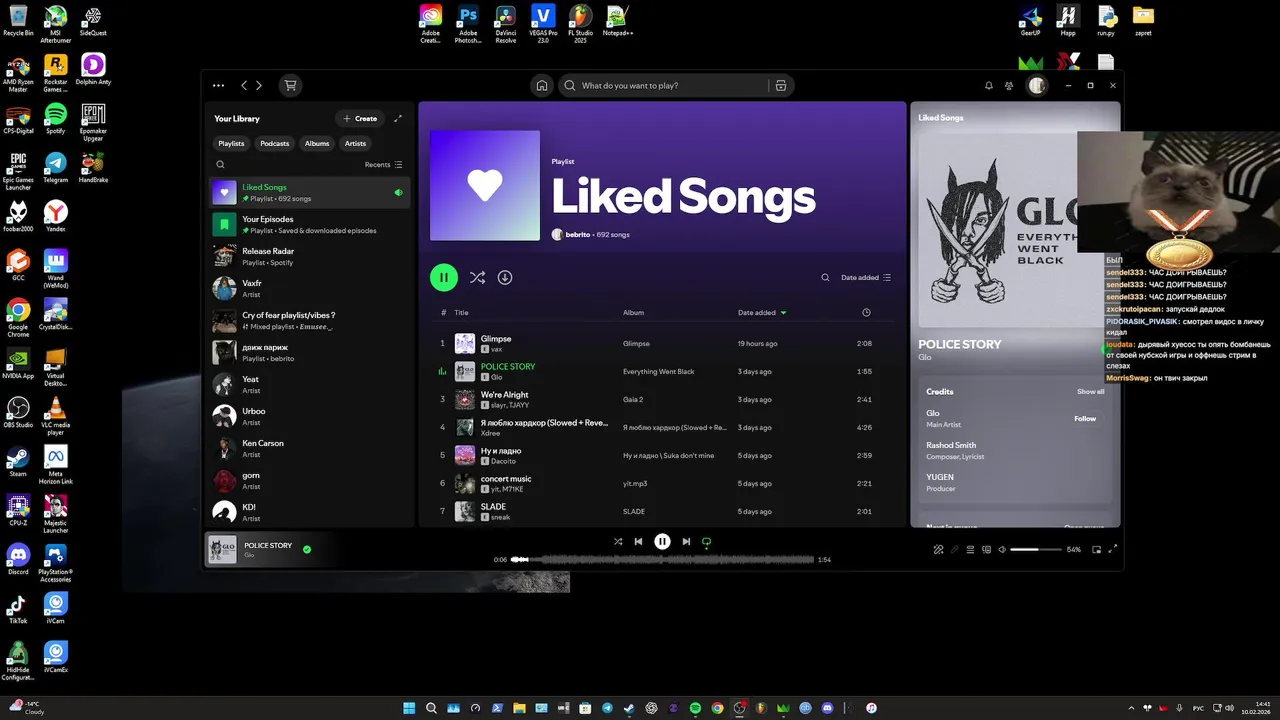Pause using the big green button
This screenshot has width=1280, height=720.
coord(444,277)
